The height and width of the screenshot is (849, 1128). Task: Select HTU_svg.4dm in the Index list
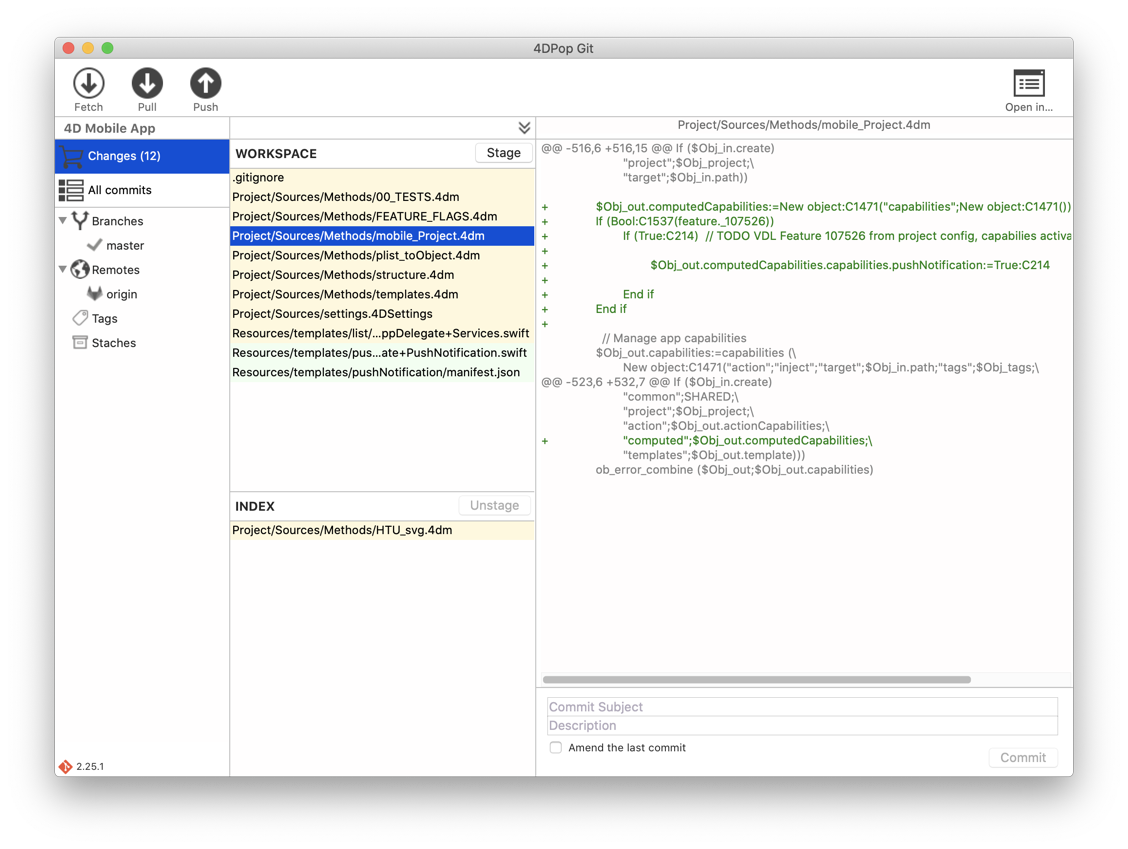[342, 530]
